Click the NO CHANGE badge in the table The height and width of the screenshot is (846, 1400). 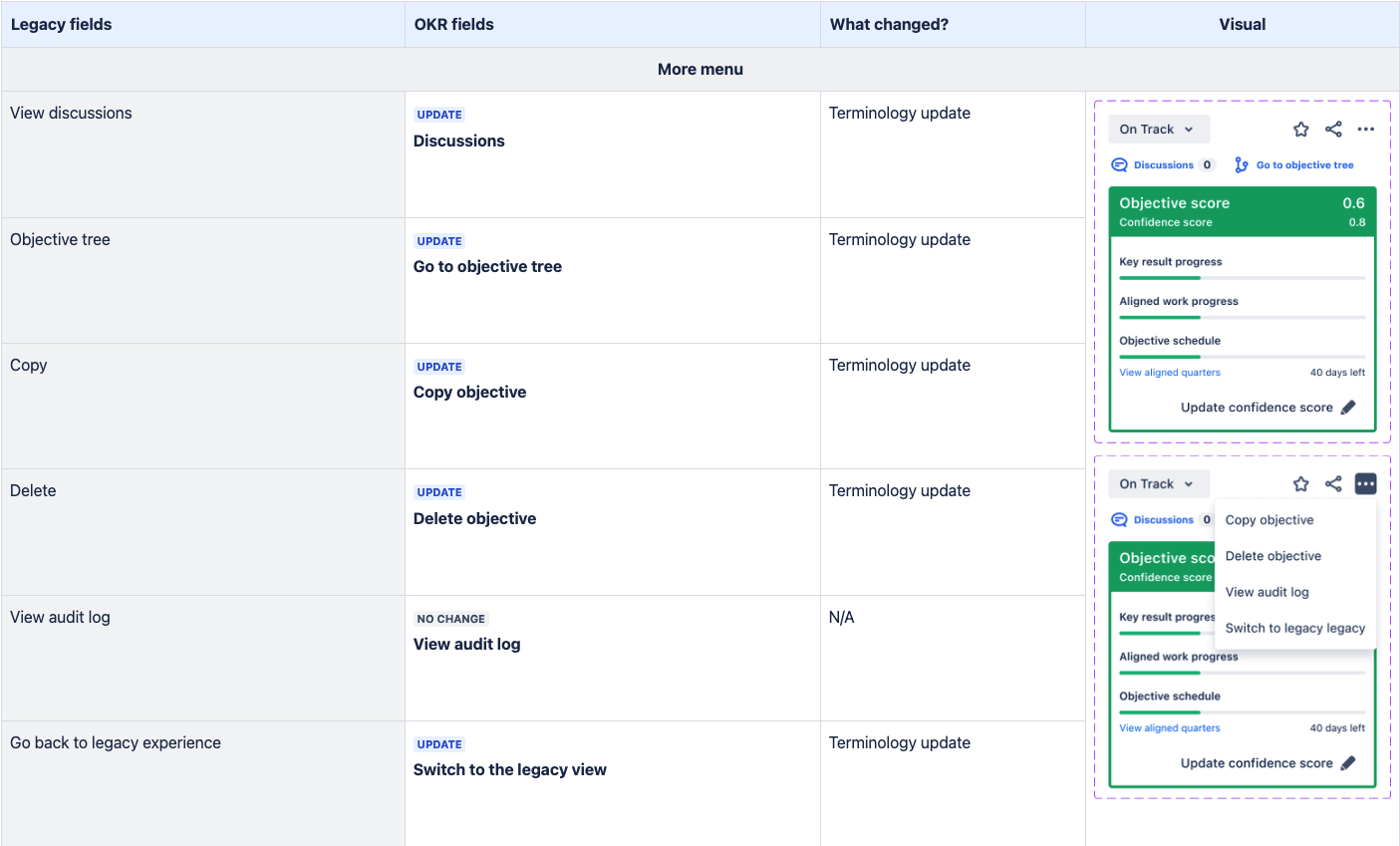tap(451, 619)
